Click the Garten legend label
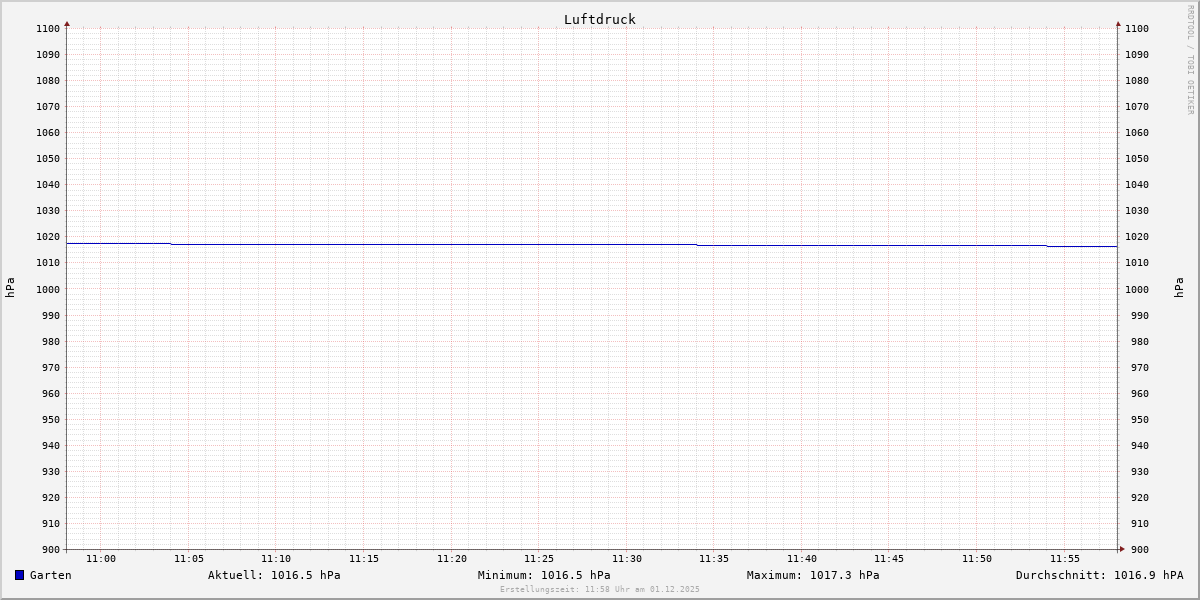 [x=51, y=575]
